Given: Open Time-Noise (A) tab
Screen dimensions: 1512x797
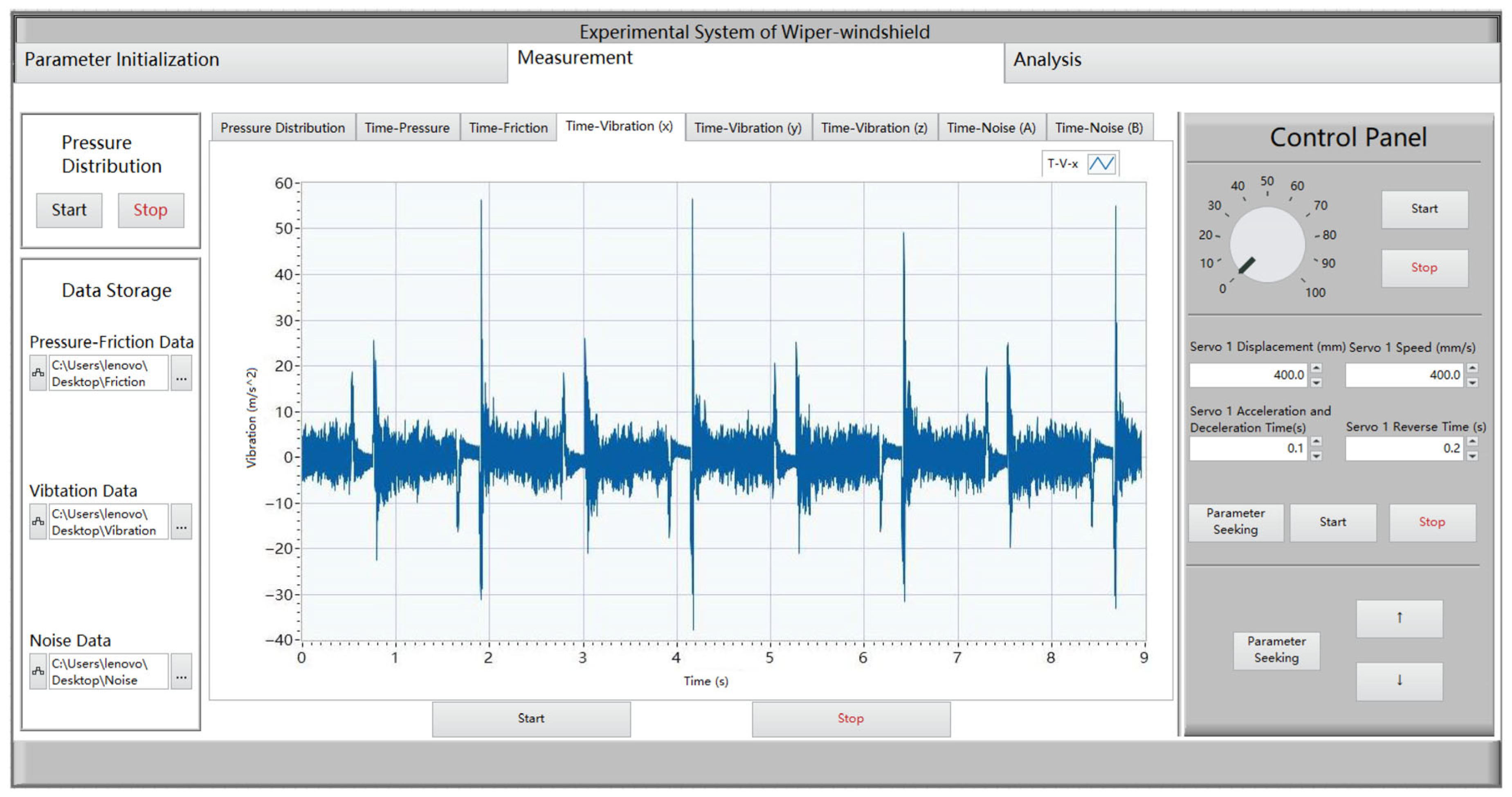Looking at the screenshot, I should point(991,128).
